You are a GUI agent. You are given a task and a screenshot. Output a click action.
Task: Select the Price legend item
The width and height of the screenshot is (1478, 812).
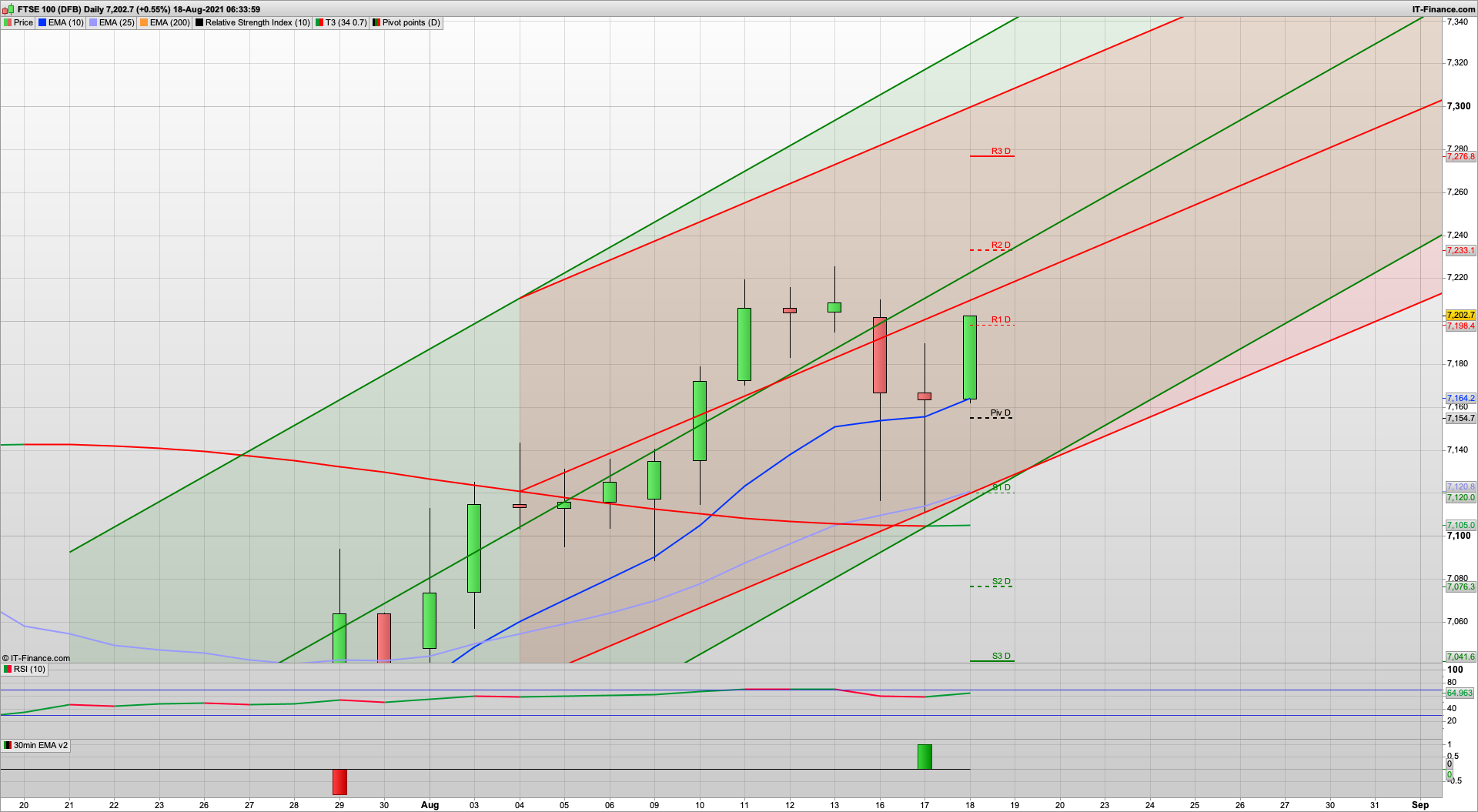18,22
